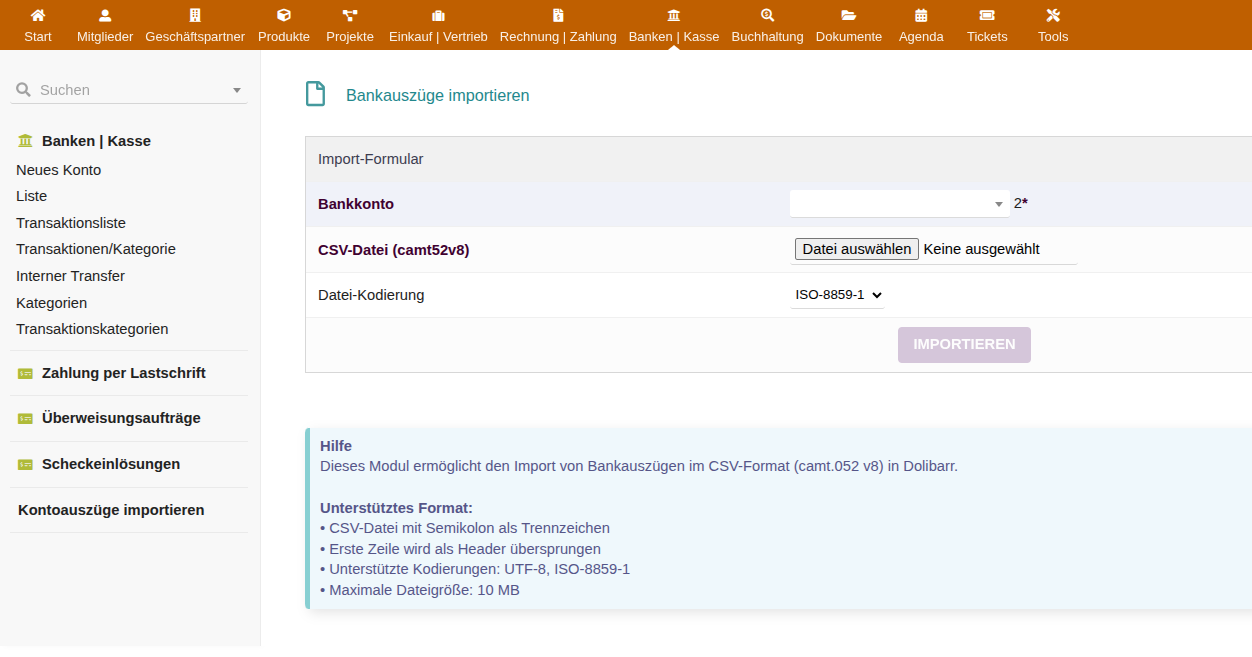
Task: Click the Start home icon
Action: (38, 16)
